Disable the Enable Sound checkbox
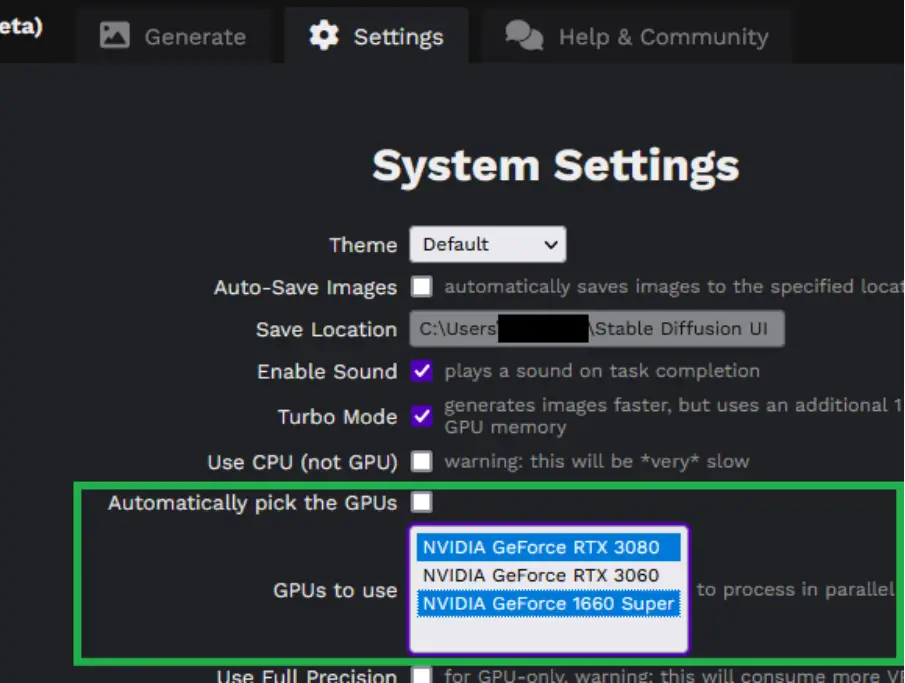Screen dimensions: 905x683 [x=422, y=371]
